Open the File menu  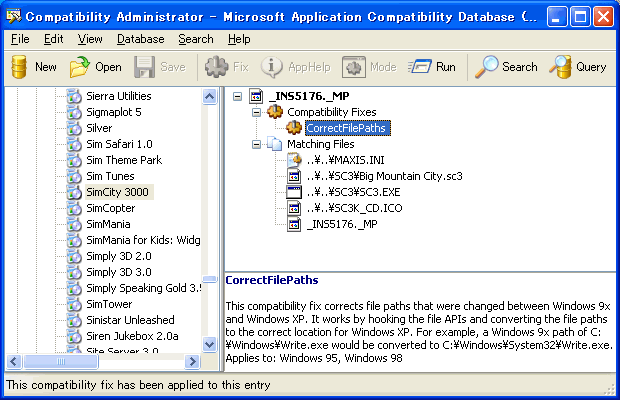click(x=20, y=39)
